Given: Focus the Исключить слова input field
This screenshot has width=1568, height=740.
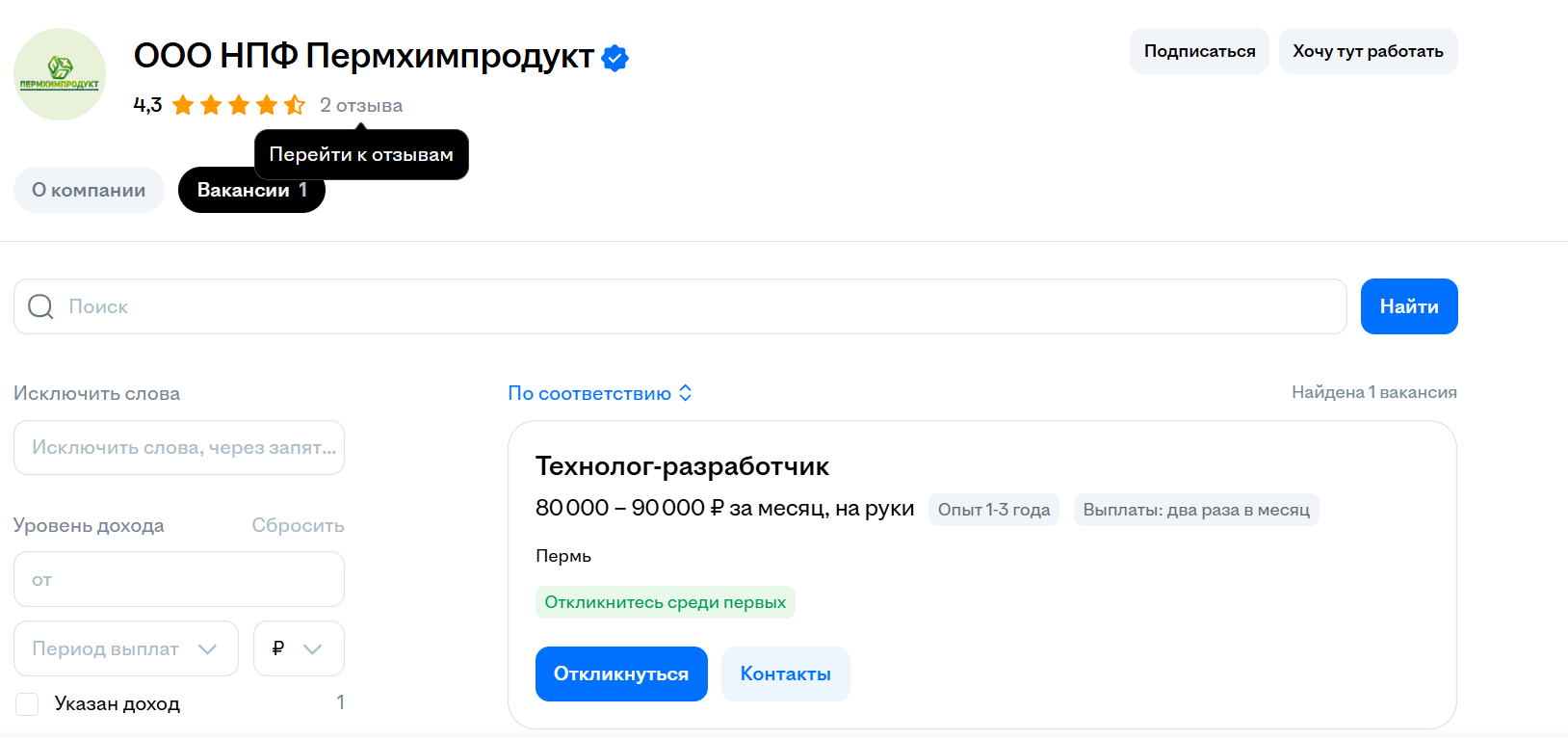Looking at the screenshot, I should coord(179,447).
